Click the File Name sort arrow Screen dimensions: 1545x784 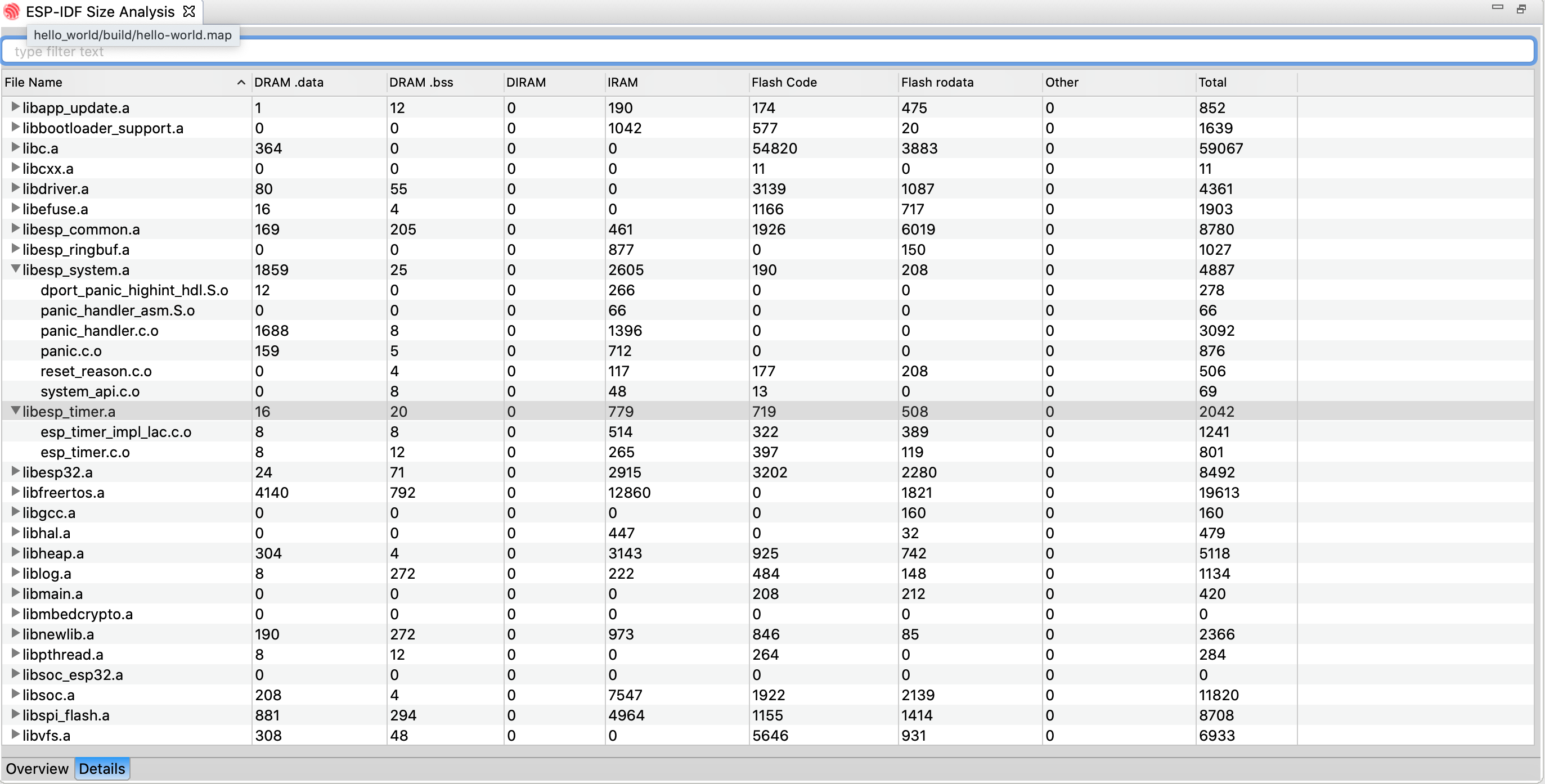240,82
